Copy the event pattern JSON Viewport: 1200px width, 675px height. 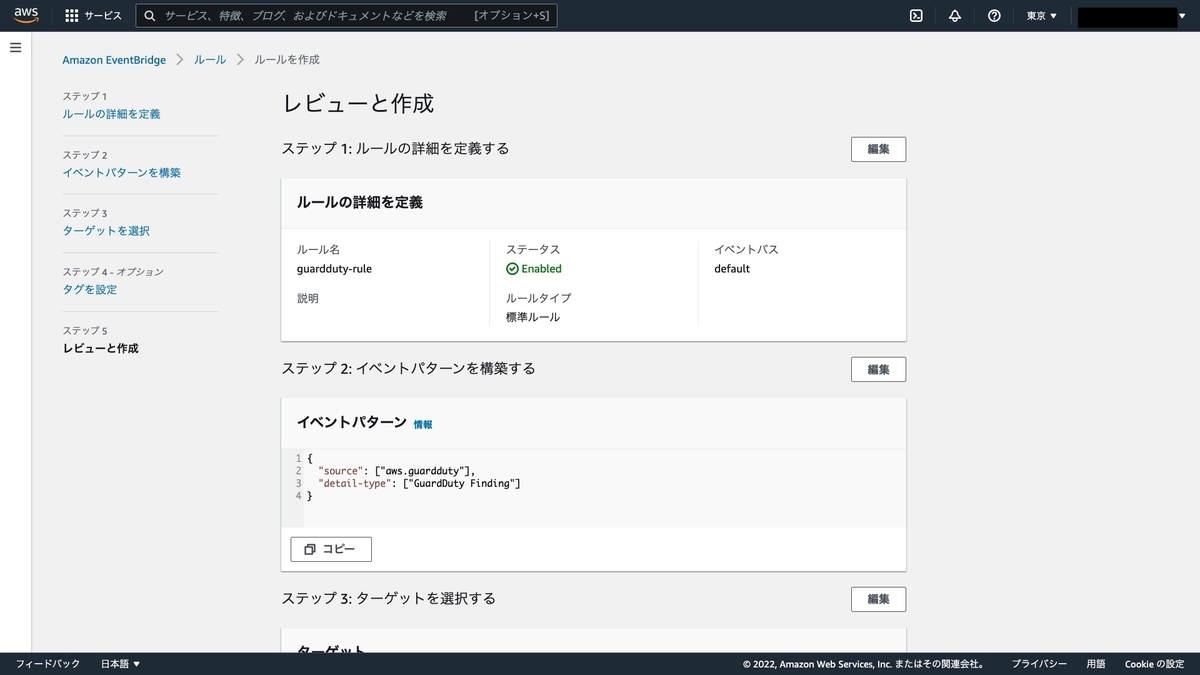[x=330, y=548]
